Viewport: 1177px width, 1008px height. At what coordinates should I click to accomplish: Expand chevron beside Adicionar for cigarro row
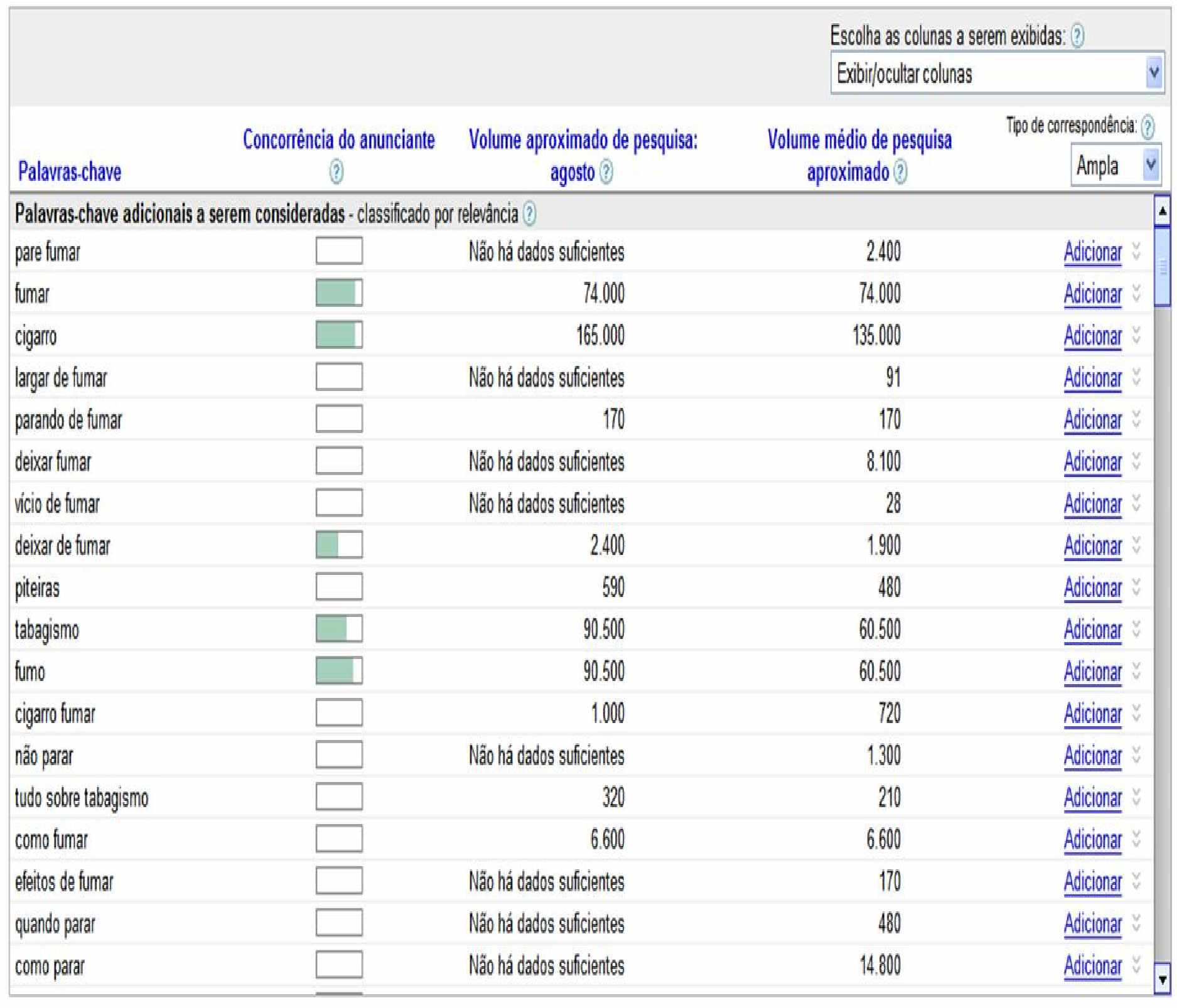click(x=1136, y=335)
